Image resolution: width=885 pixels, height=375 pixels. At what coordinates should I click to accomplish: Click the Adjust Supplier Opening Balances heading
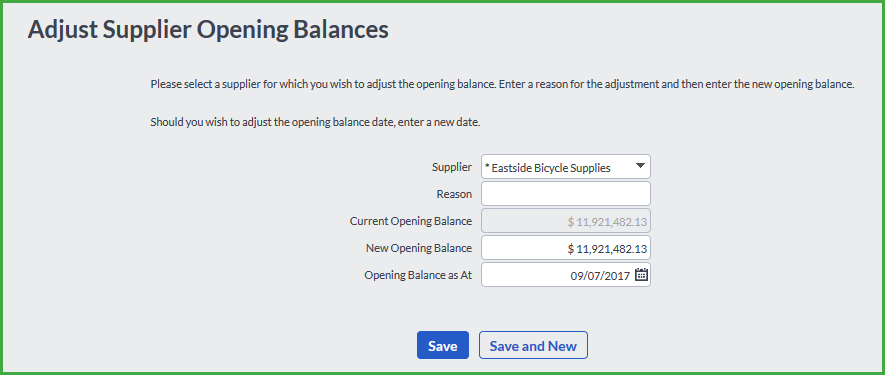208,30
